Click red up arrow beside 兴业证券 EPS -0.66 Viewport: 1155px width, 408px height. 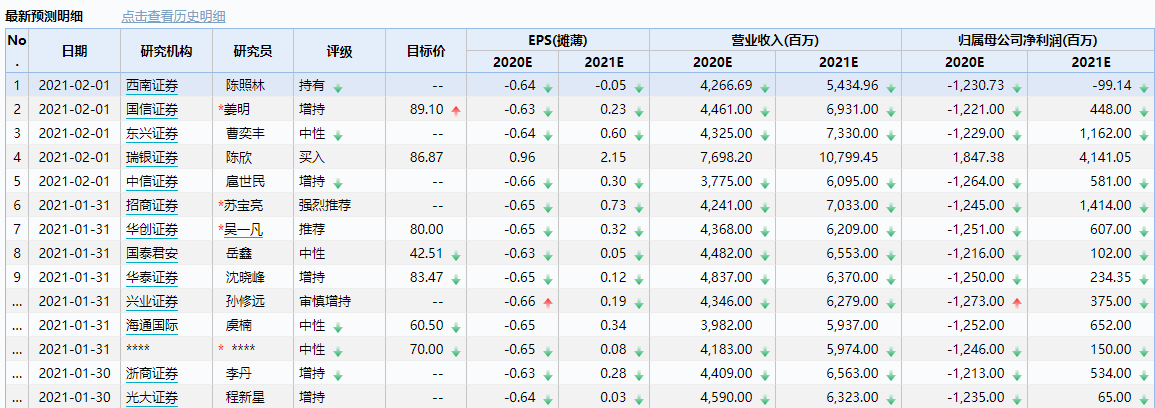[547, 302]
